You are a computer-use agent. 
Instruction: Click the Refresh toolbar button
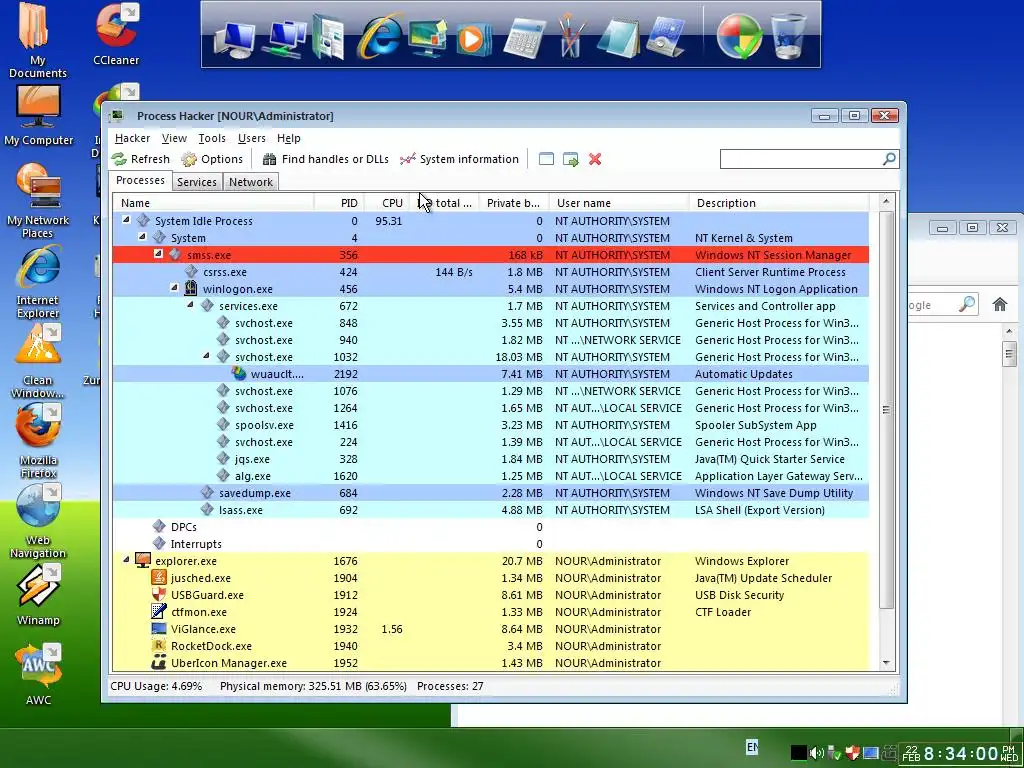(x=140, y=159)
